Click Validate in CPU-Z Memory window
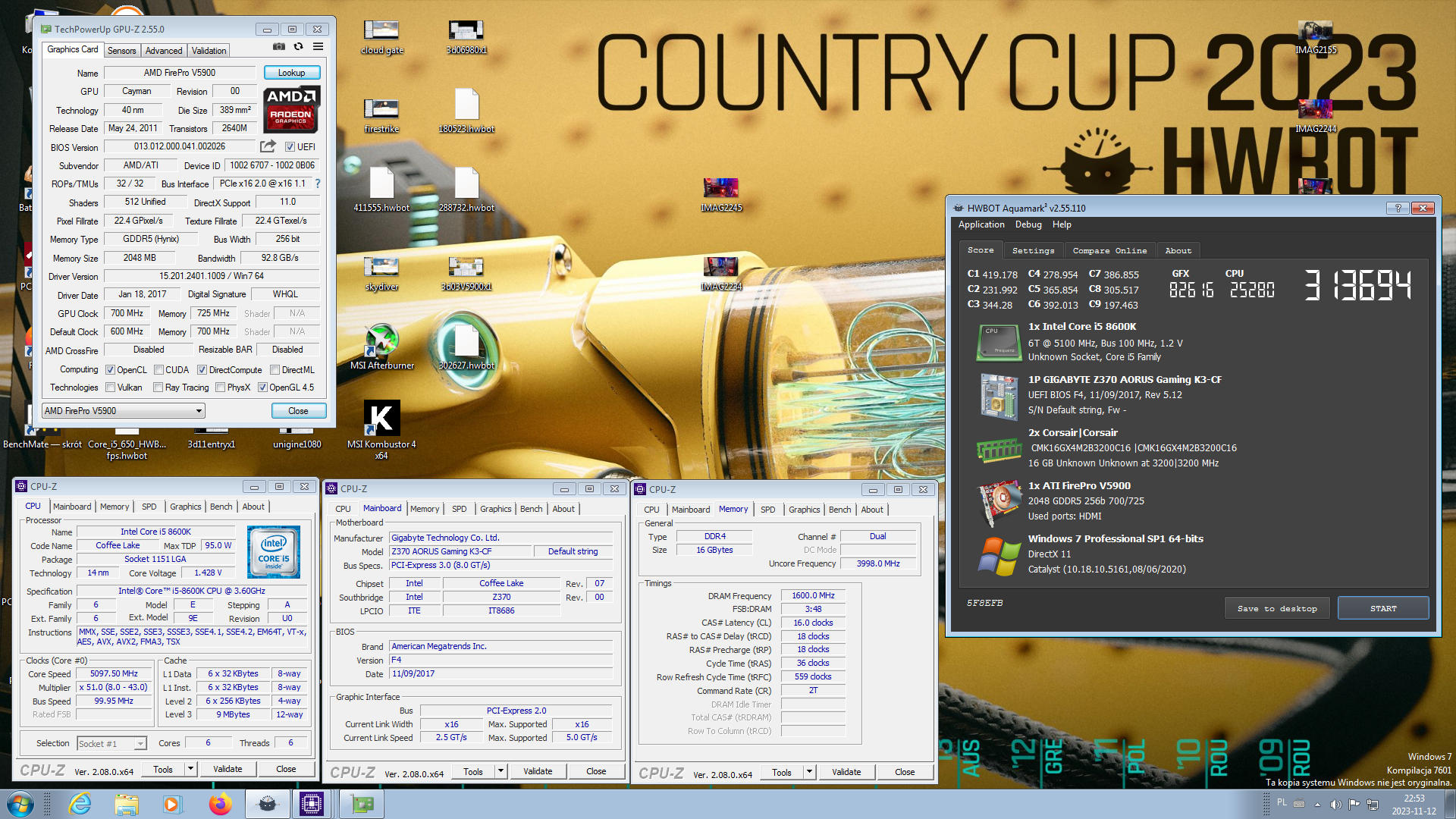This screenshot has height=819, width=1456. click(846, 772)
